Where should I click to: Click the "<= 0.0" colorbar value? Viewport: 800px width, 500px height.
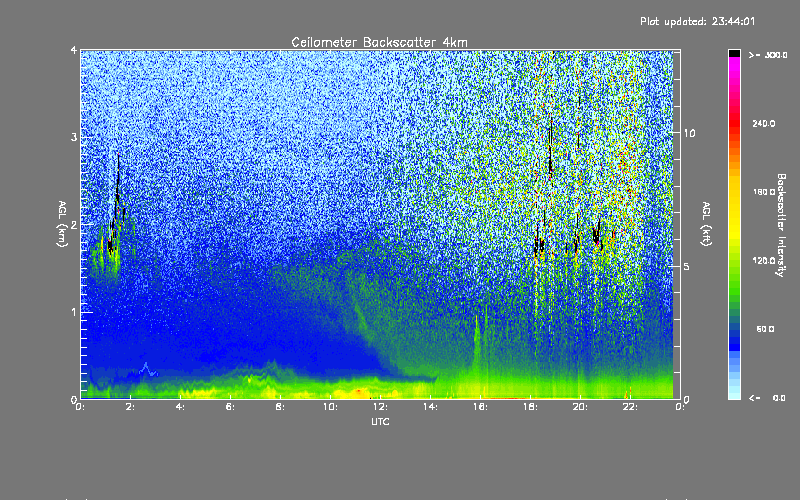click(767, 397)
